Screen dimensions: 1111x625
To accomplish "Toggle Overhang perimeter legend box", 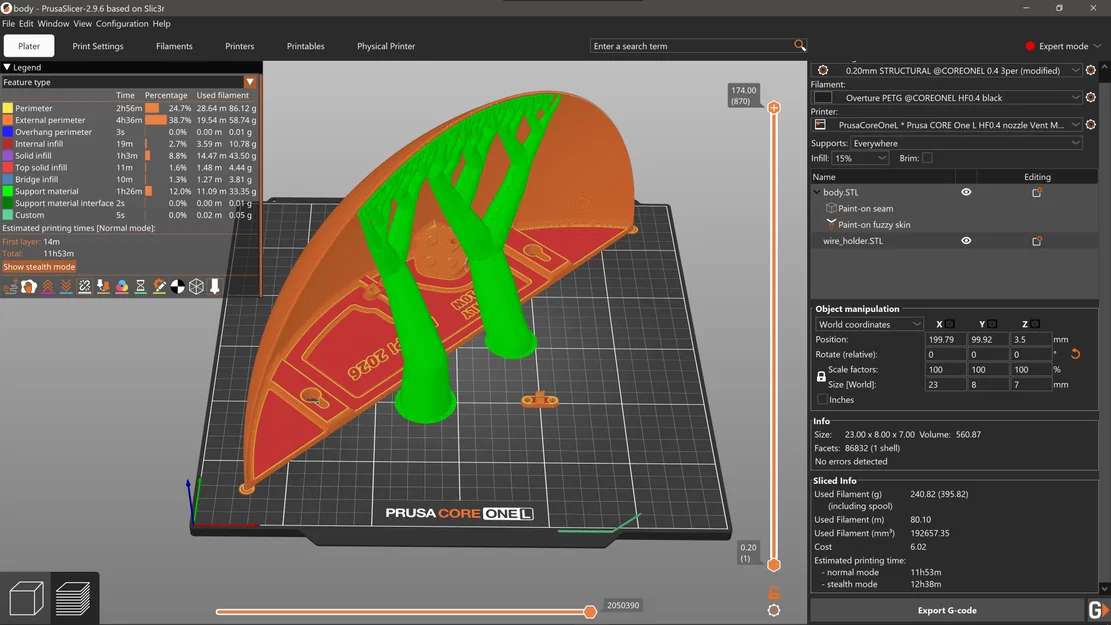I will 8,132.
